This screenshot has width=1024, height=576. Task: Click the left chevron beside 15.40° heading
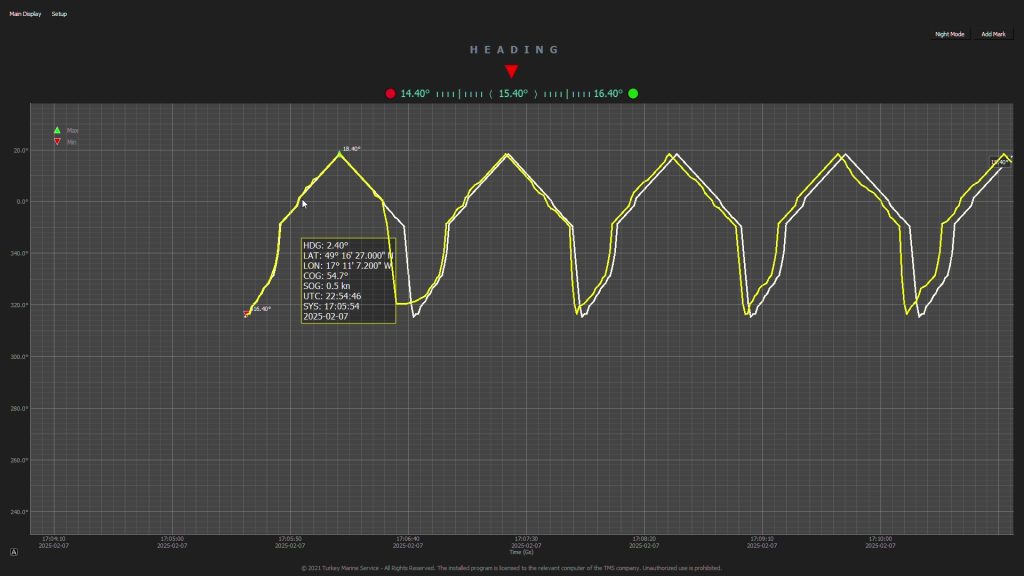(490, 94)
